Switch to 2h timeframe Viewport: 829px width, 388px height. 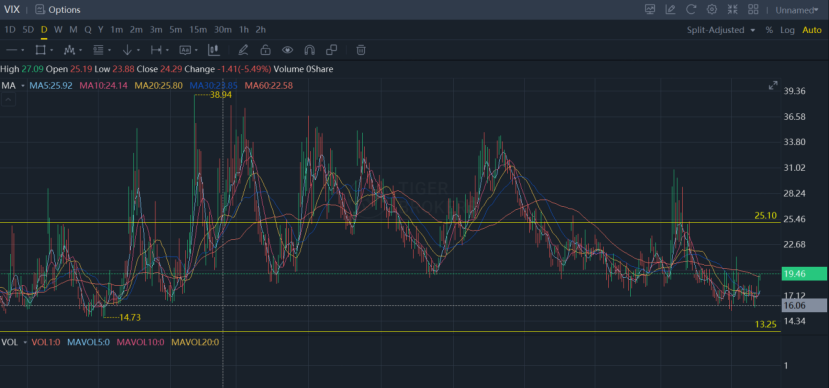point(261,30)
